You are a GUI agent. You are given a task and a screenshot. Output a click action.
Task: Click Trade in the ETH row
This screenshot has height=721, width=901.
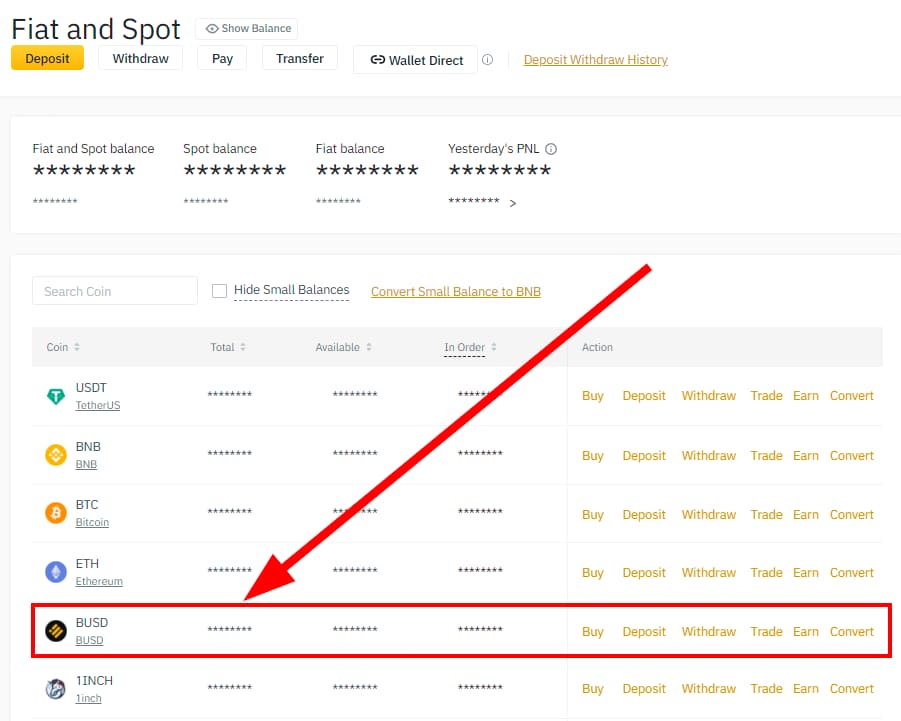(x=766, y=573)
